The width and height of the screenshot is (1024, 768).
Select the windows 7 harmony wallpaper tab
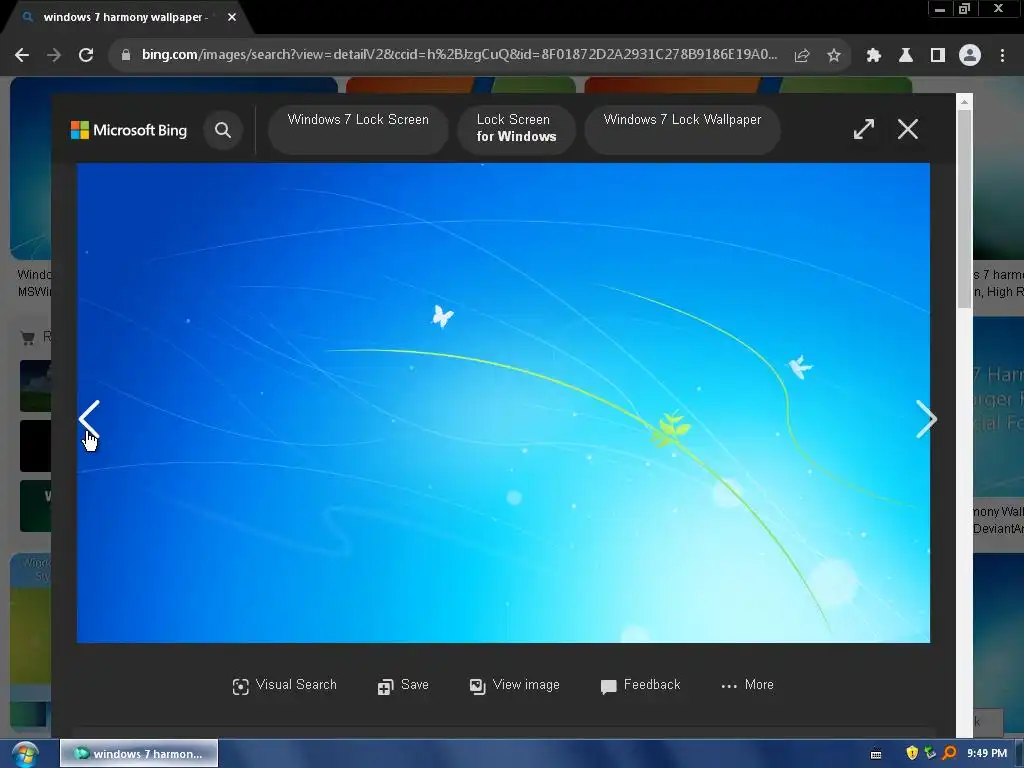point(124,17)
